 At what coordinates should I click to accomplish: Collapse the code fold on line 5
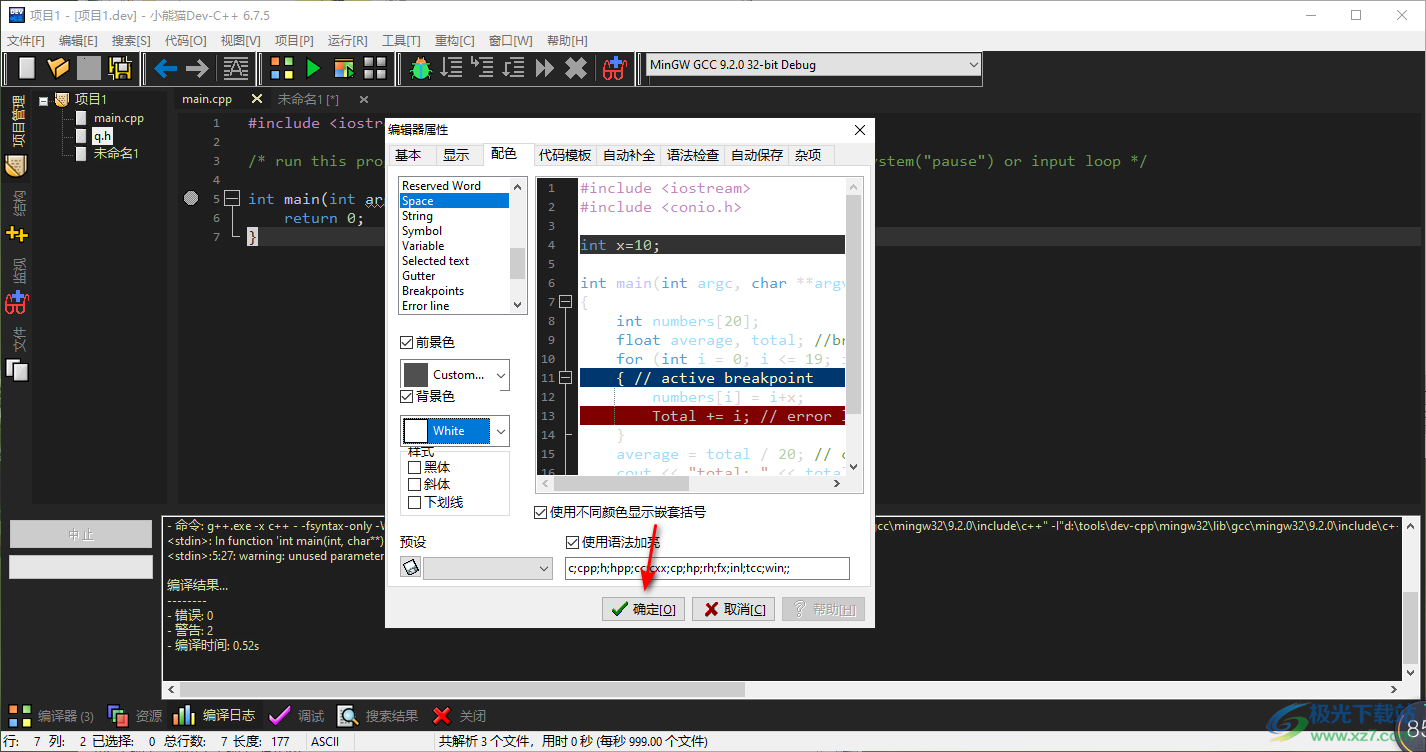point(232,199)
